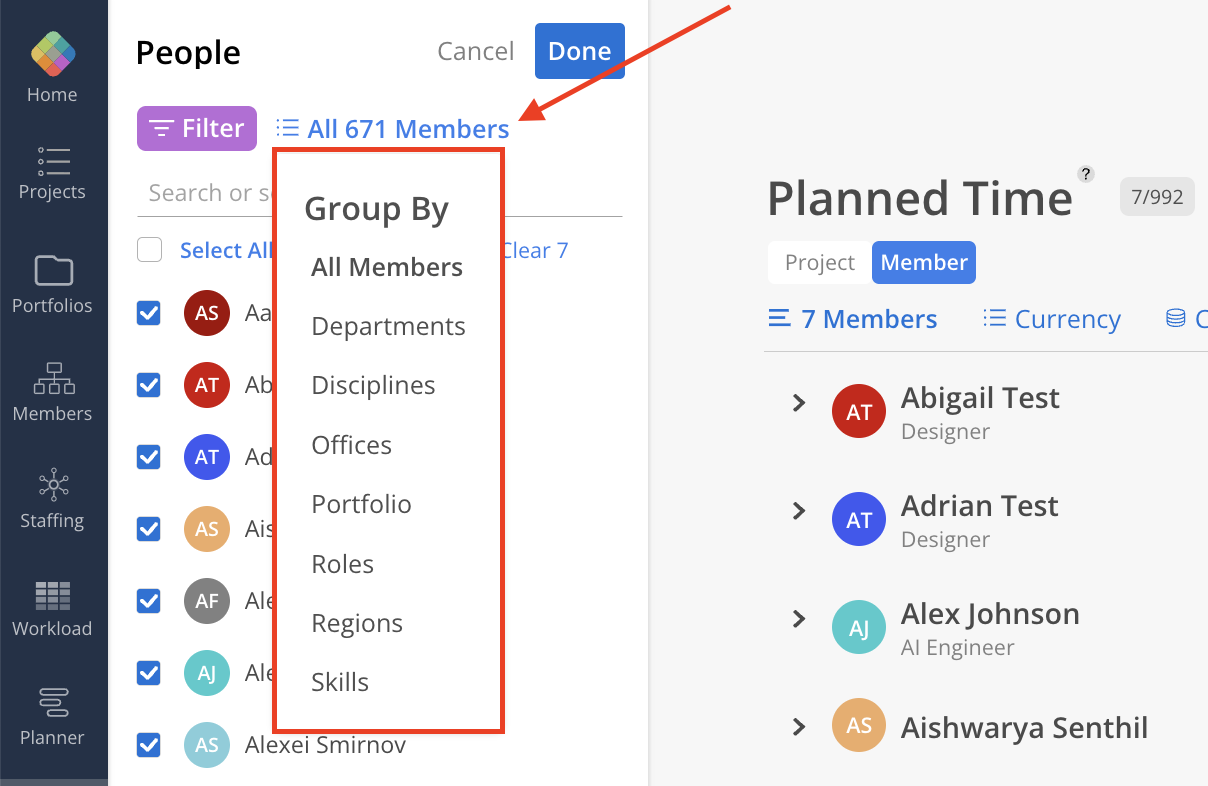1208x786 pixels.
Task: Click the Done button
Action: click(x=579, y=51)
